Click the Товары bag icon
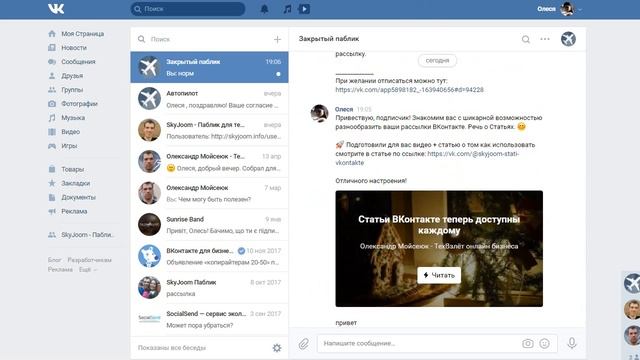The width and height of the screenshot is (640, 360). click(52, 169)
